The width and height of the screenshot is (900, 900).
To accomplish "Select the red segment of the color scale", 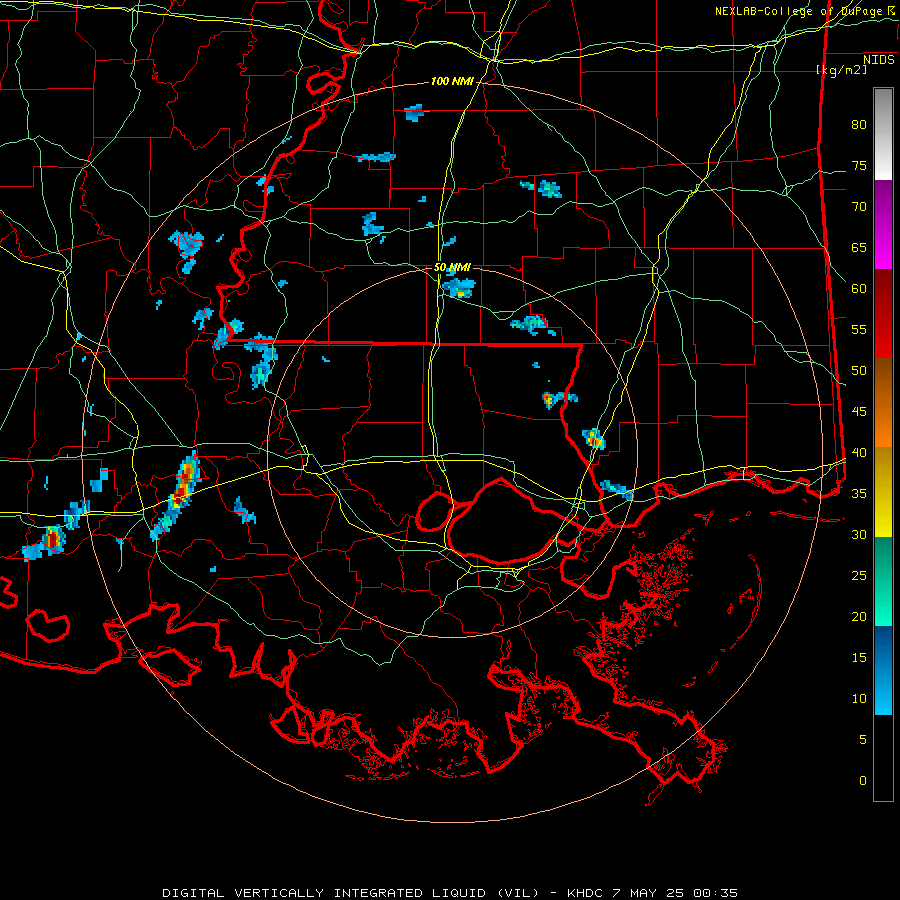I will pyautogui.click(x=883, y=314).
